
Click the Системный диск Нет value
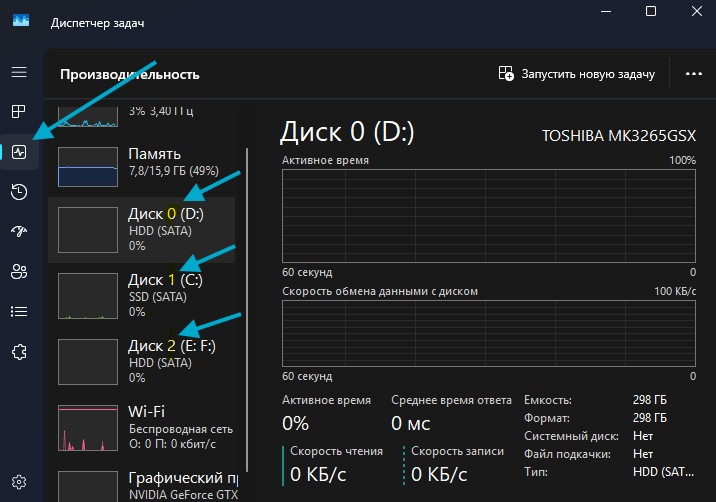[x=642, y=436]
